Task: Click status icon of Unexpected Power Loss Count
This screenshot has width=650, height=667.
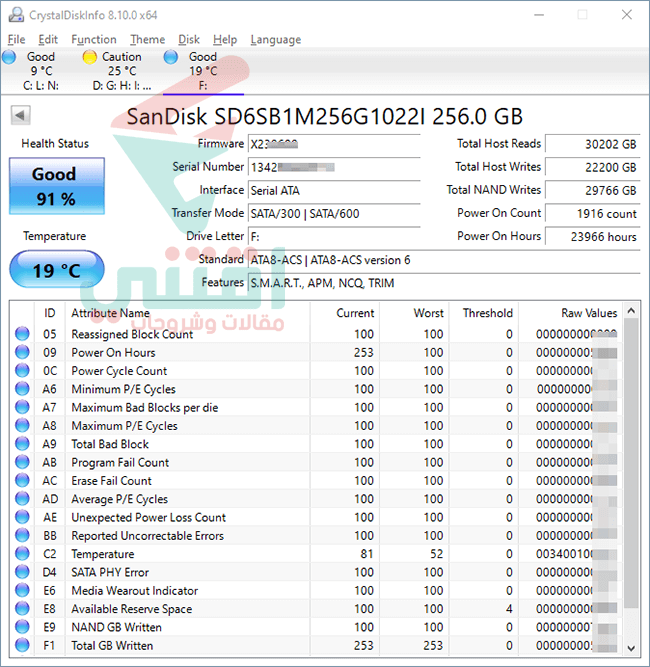Action: click(x=22, y=516)
